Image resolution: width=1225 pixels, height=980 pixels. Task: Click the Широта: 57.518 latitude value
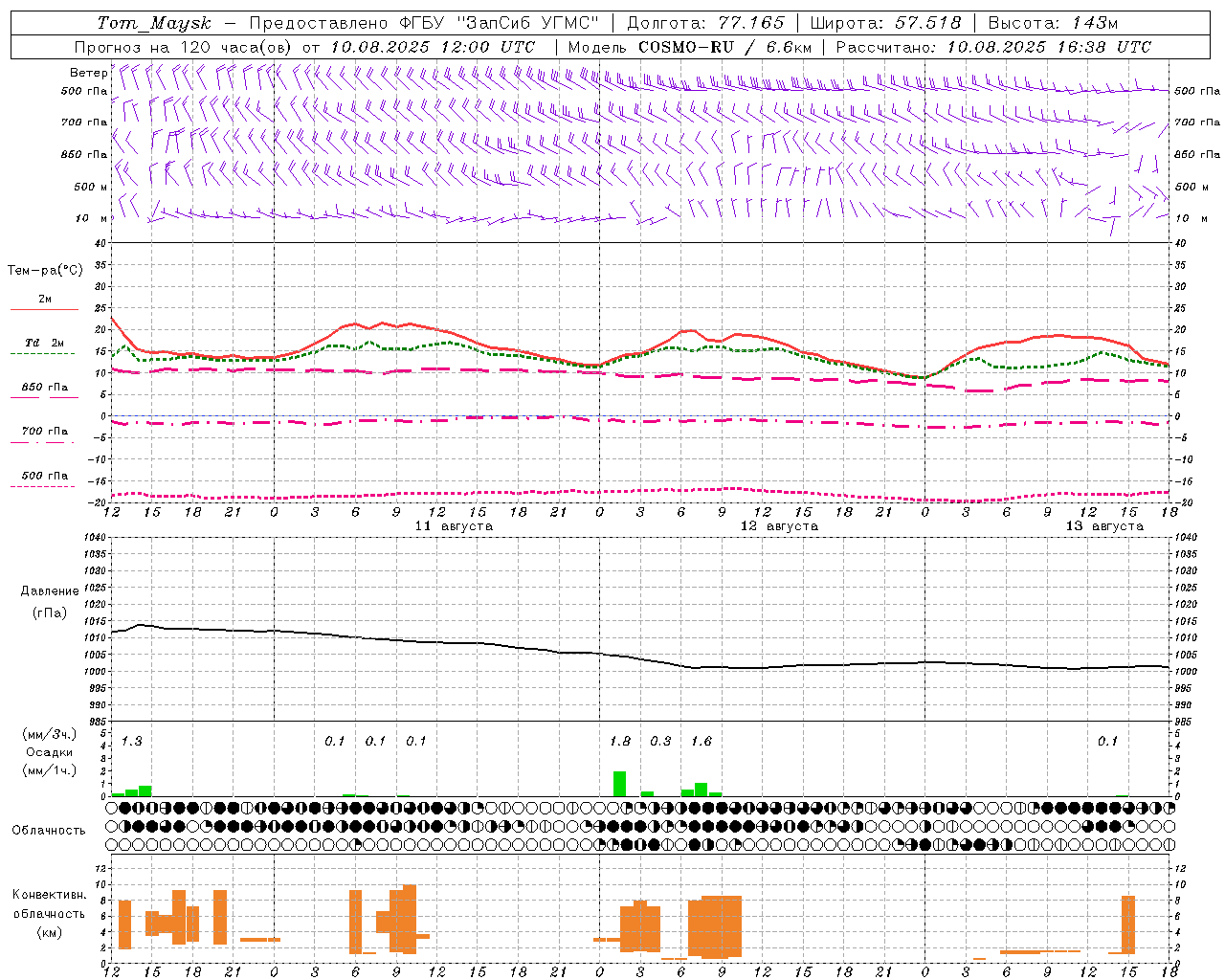coord(885,23)
